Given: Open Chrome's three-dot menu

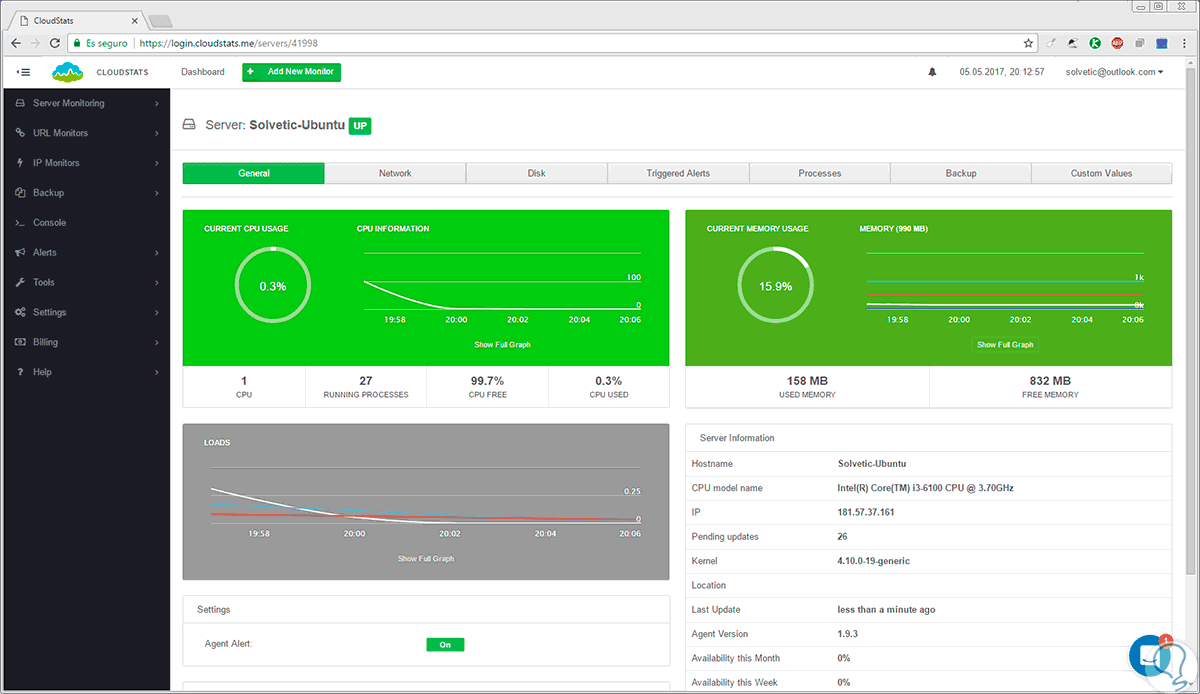Looking at the screenshot, I should tap(1183, 43).
